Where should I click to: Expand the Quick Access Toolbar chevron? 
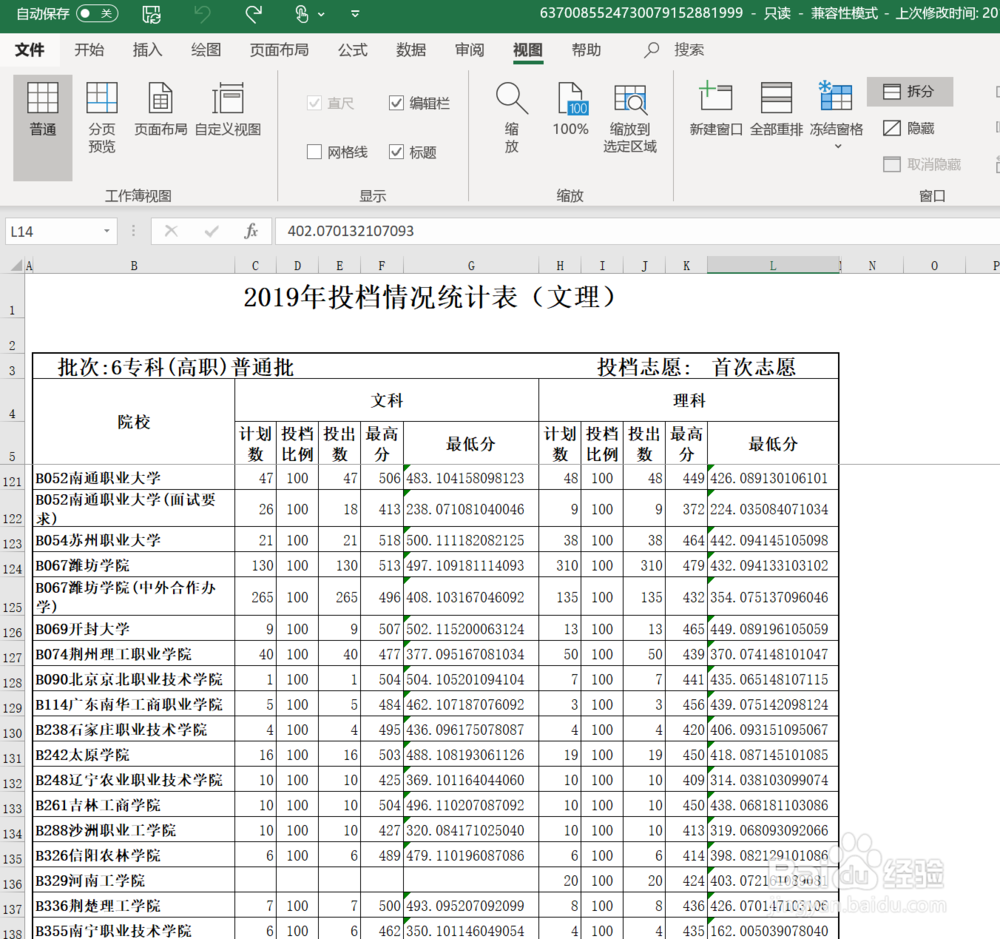click(x=355, y=14)
